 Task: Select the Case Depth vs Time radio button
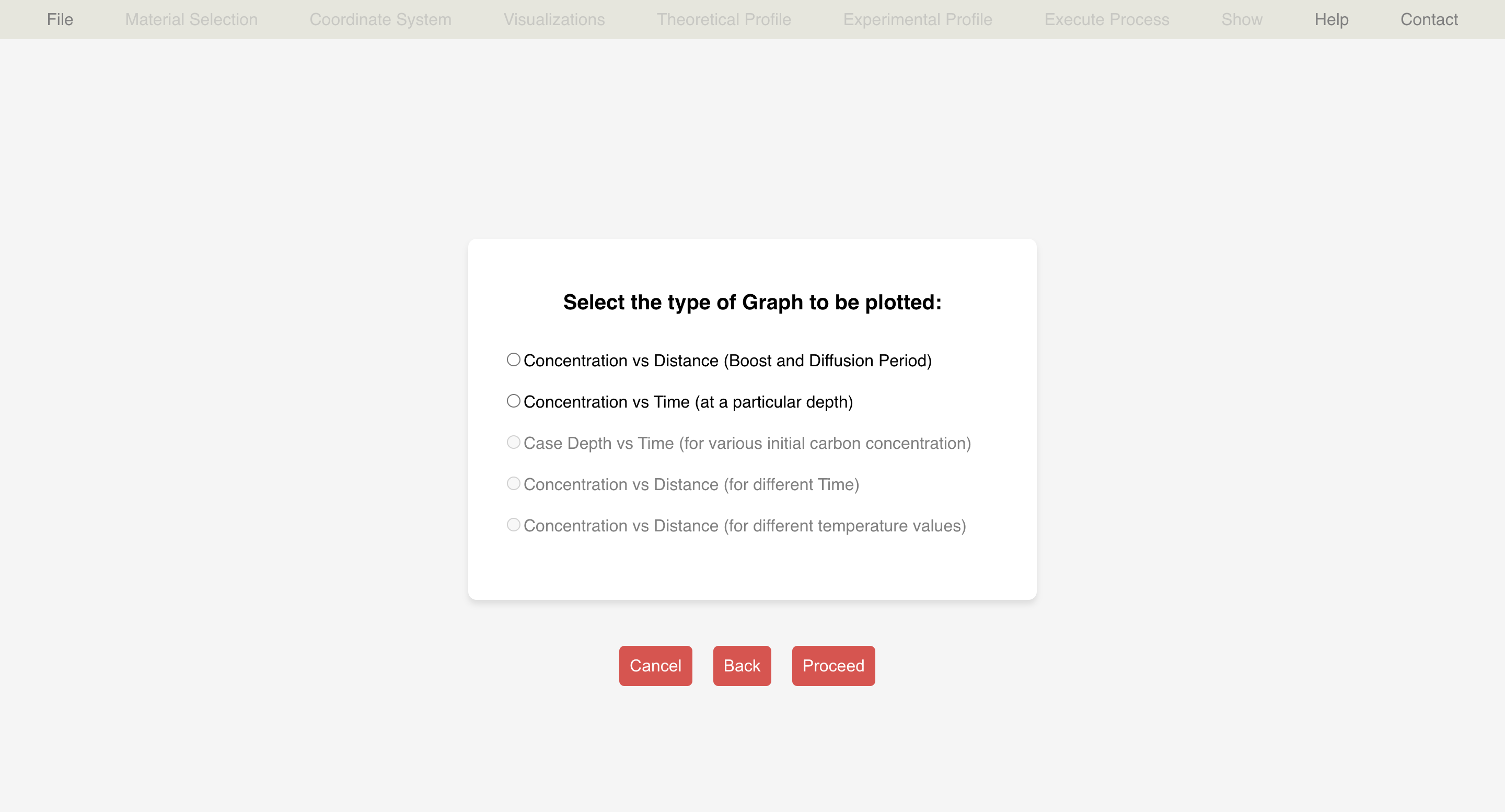513,442
